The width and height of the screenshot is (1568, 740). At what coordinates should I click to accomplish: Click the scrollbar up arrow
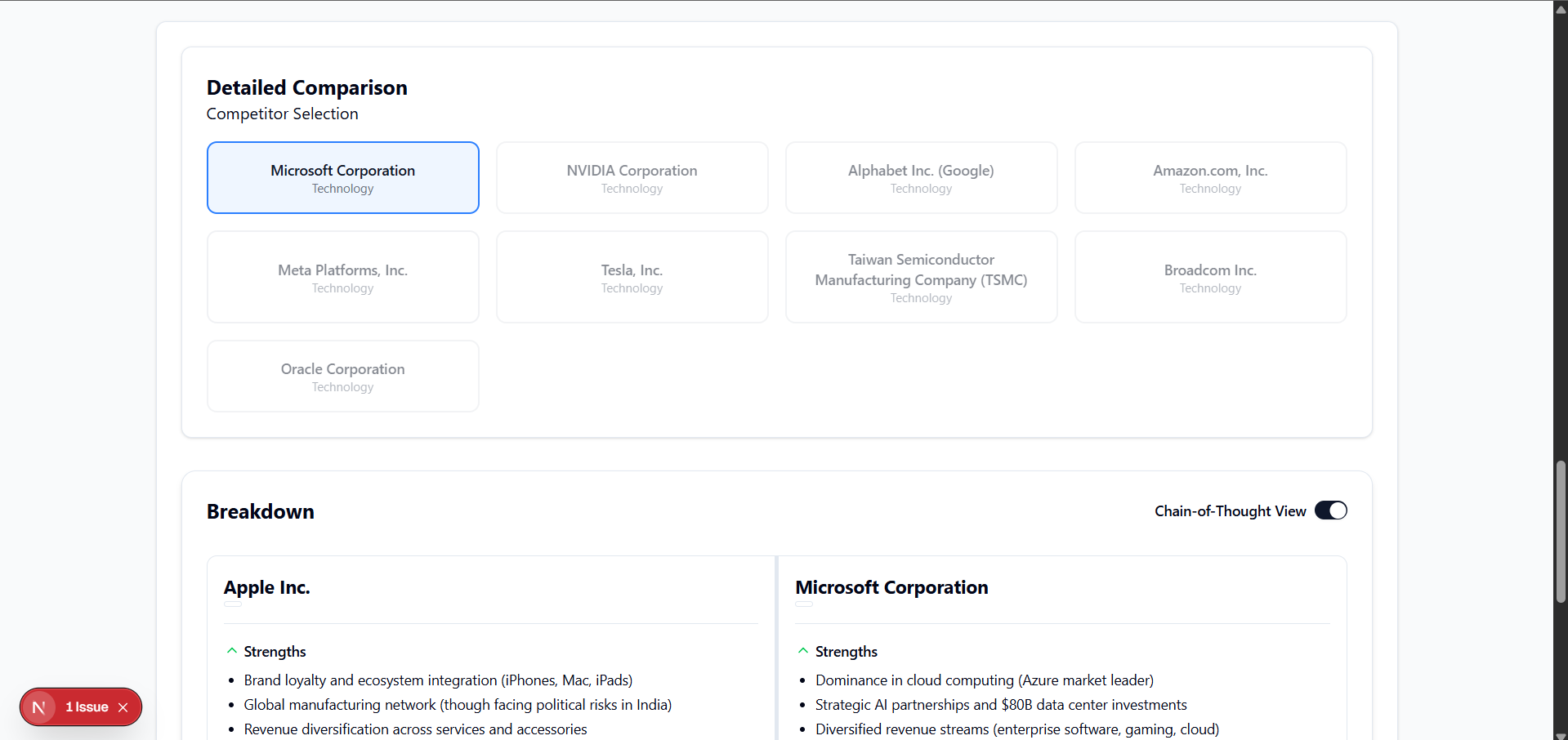[x=1561, y=8]
